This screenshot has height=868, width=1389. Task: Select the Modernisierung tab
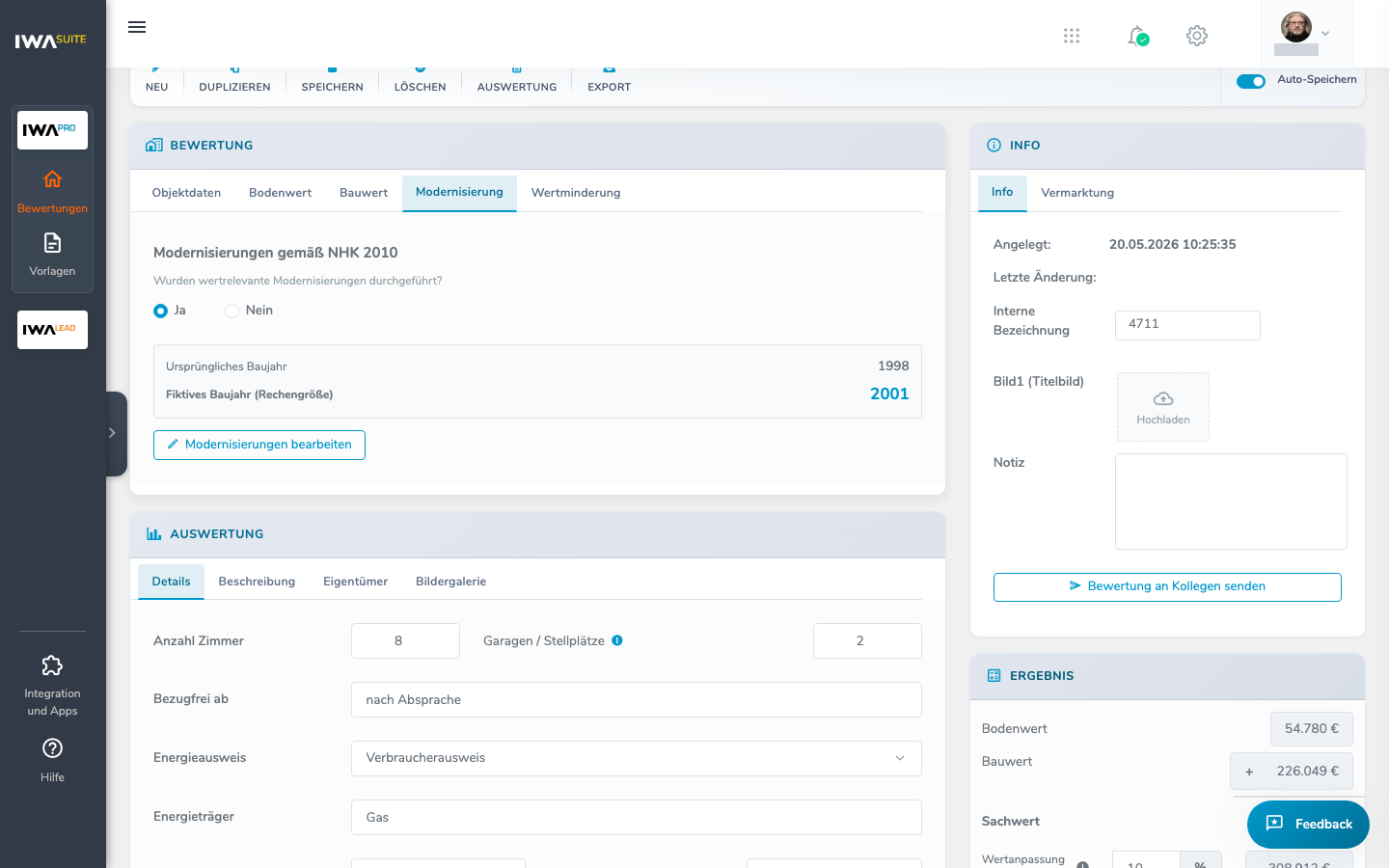click(459, 193)
